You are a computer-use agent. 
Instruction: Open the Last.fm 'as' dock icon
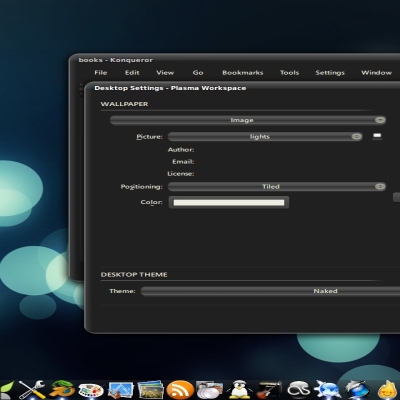[299, 390]
